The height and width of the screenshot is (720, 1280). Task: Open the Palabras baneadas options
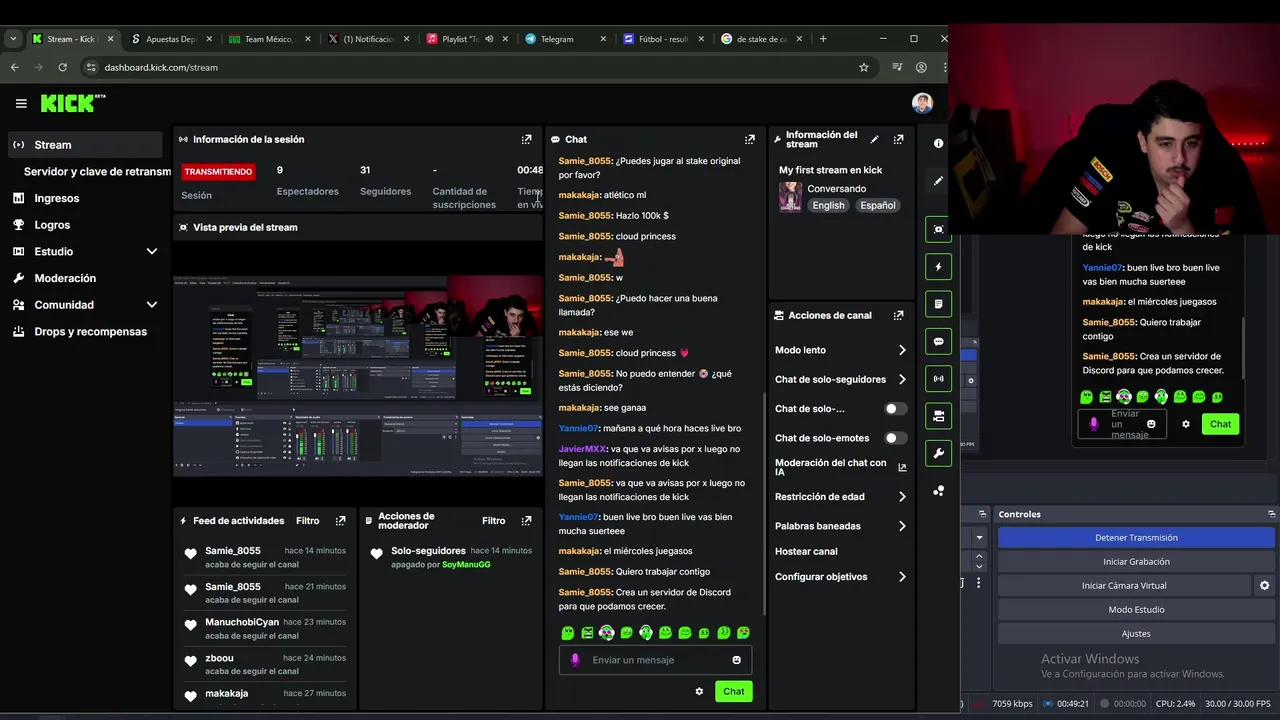coord(840,526)
